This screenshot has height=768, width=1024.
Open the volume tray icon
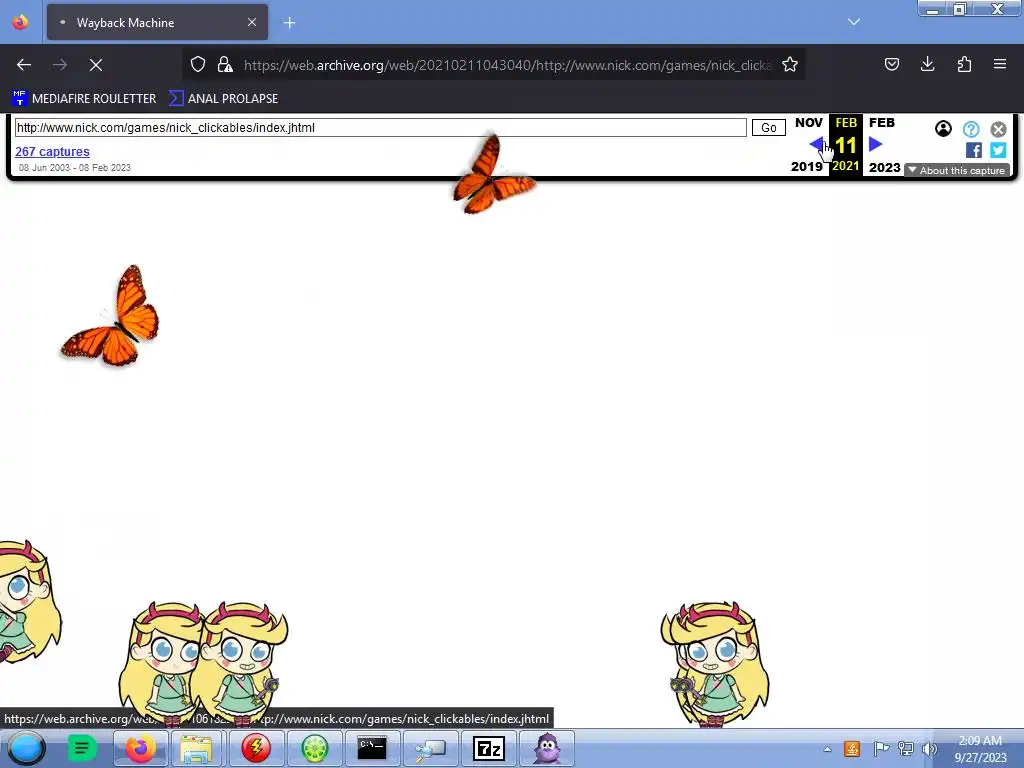click(929, 748)
